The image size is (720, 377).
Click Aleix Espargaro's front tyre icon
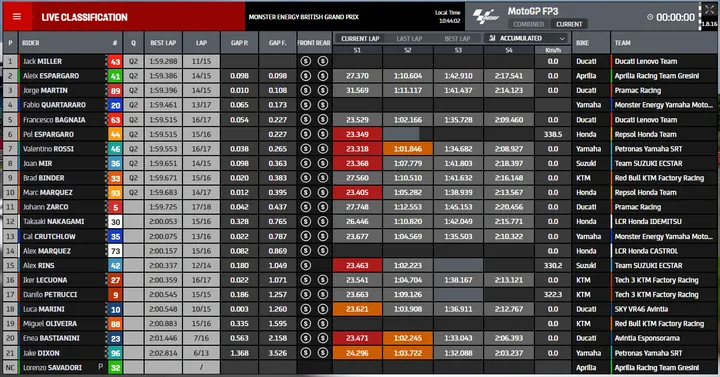(305, 76)
